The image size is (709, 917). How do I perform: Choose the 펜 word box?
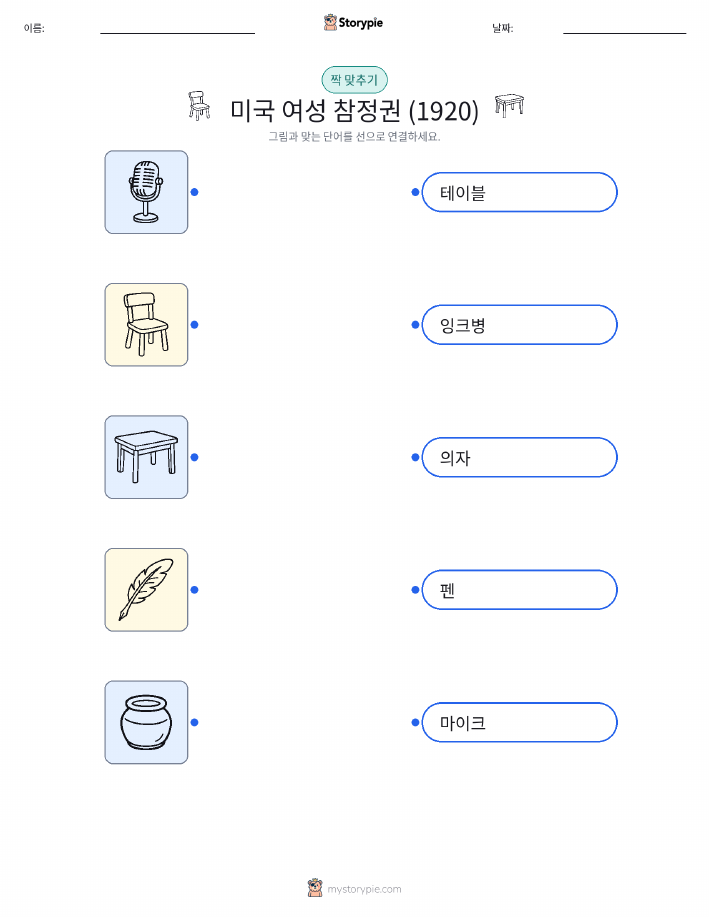[519, 590]
